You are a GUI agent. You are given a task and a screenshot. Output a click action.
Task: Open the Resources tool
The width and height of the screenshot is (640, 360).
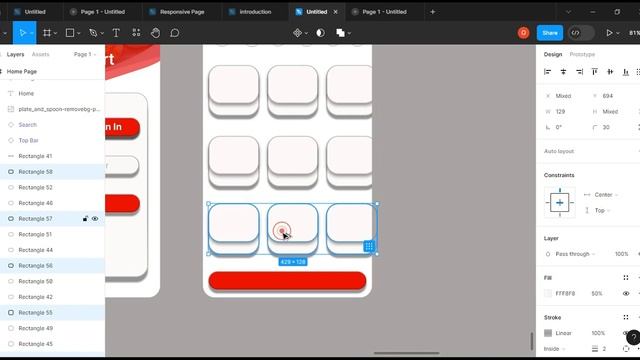136,33
